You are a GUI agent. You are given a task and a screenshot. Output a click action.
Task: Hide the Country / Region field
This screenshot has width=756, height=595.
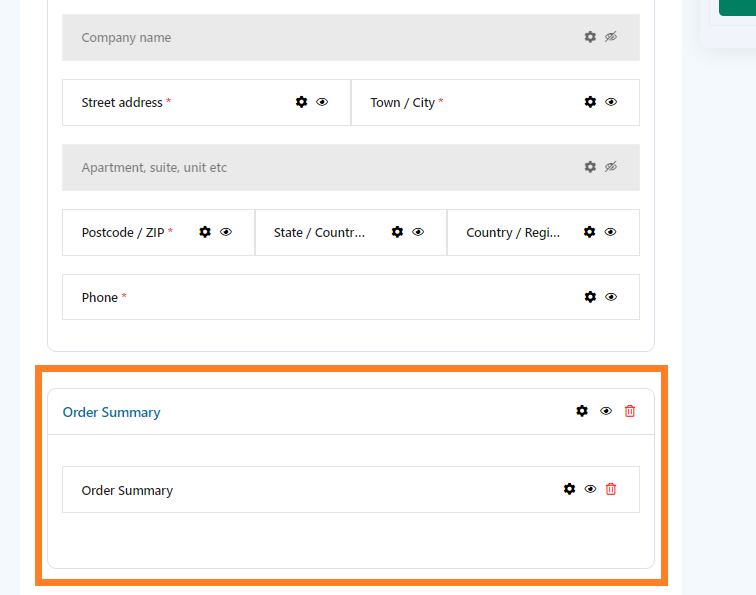coord(610,232)
